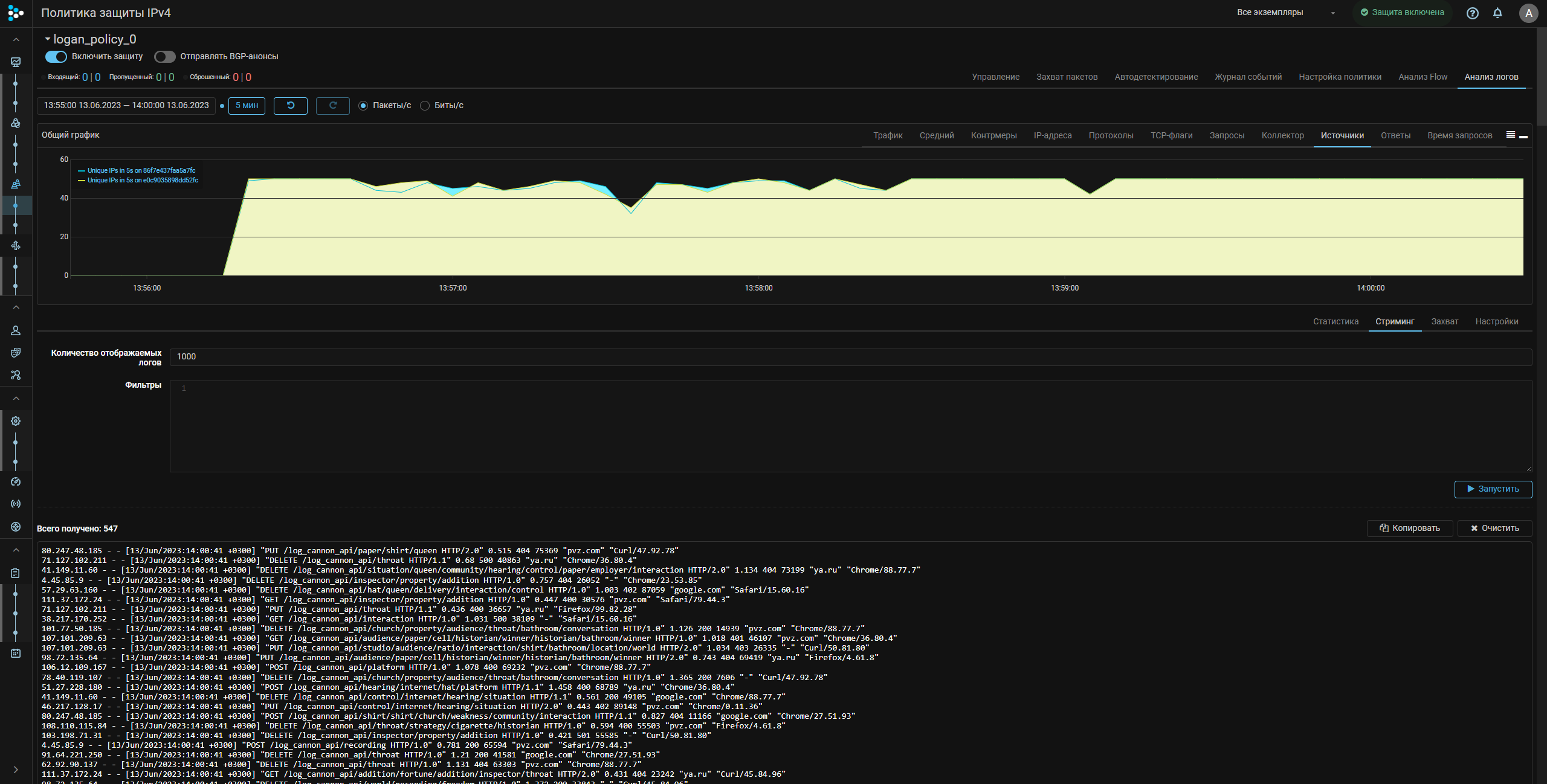Click the help question mark icon
This screenshot has height=784, width=1547.
click(1472, 13)
